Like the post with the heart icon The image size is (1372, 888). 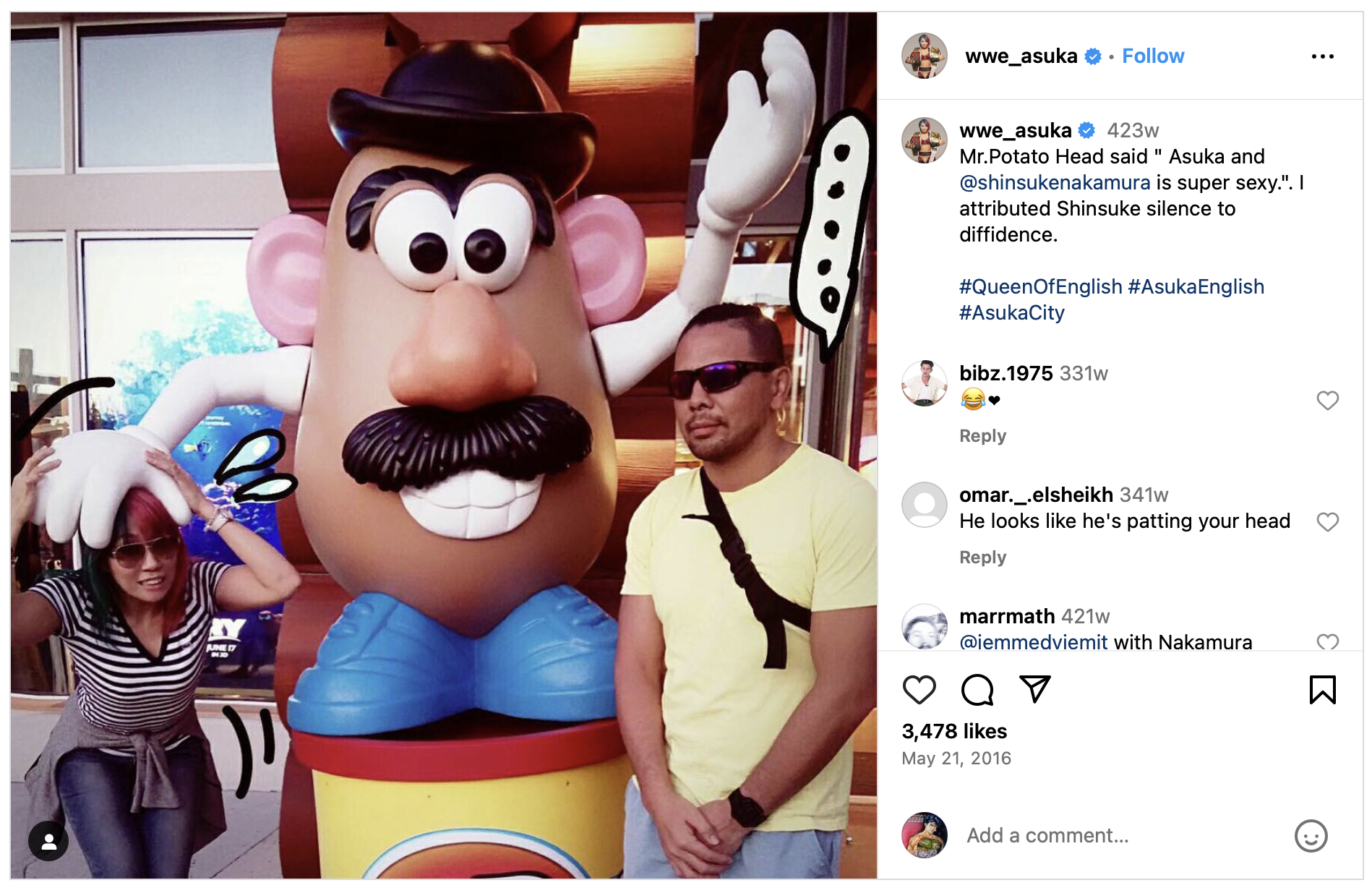(x=919, y=690)
